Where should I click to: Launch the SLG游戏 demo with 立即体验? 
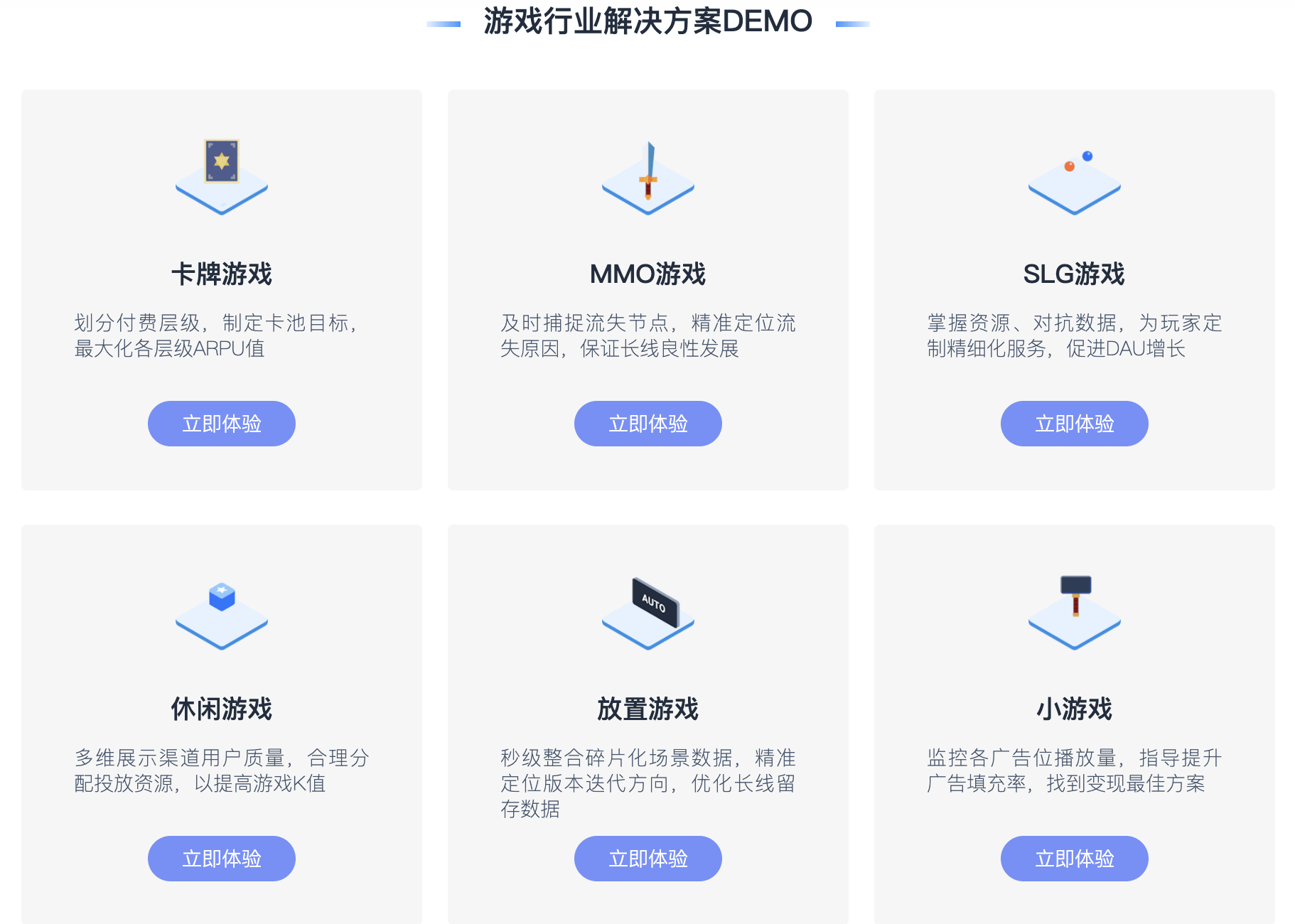1075,424
